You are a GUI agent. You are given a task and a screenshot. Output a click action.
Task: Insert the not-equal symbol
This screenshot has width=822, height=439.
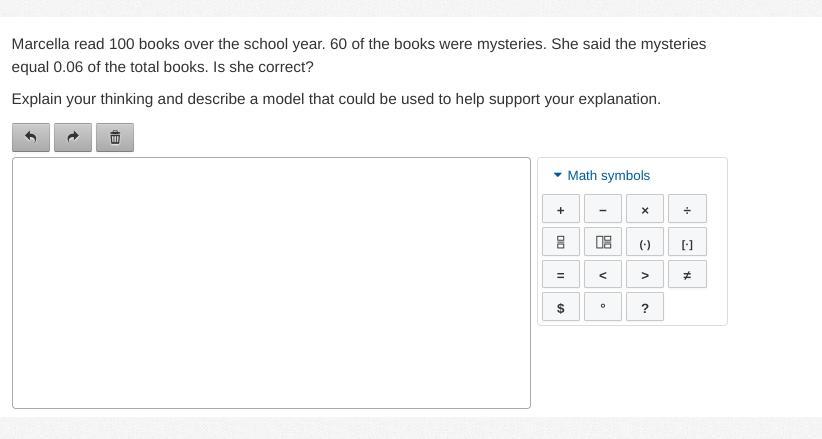687,274
